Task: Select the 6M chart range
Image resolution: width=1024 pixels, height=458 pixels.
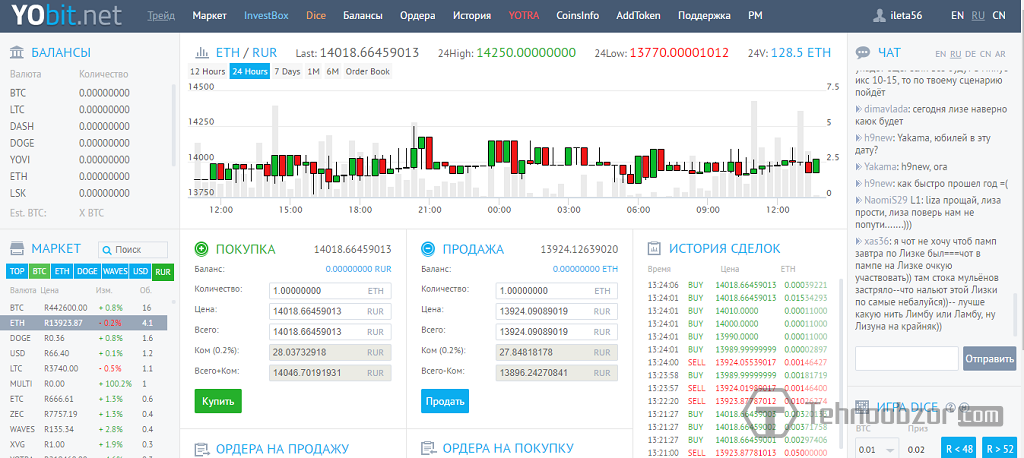Action: click(333, 71)
